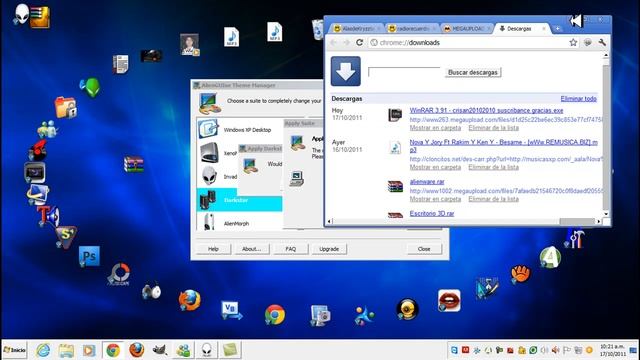Open the orange paw desktop icon
Screen dimensions: 640x360
point(520,273)
